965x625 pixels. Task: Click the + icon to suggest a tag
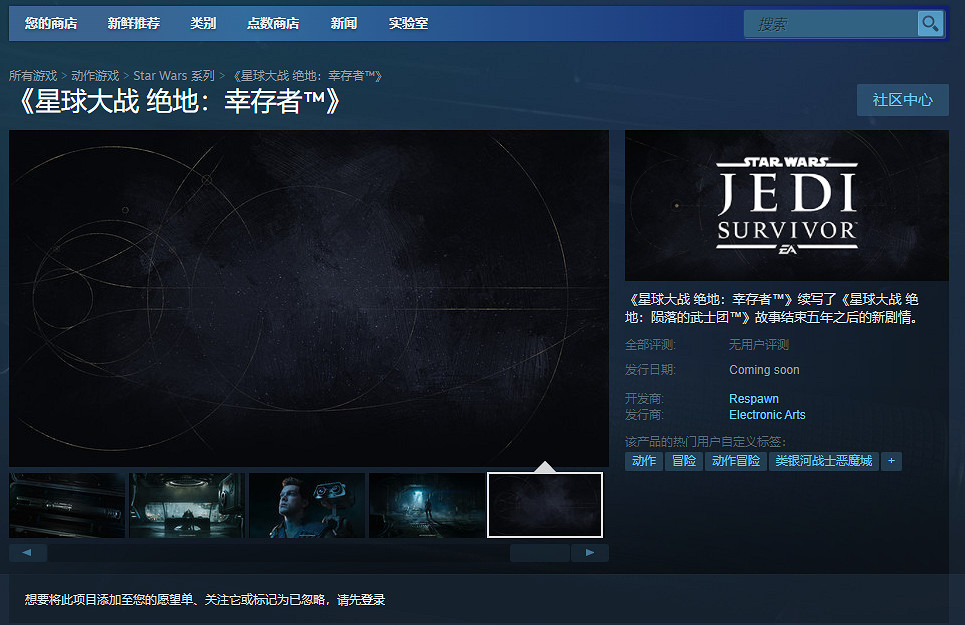tap(891, 461)
